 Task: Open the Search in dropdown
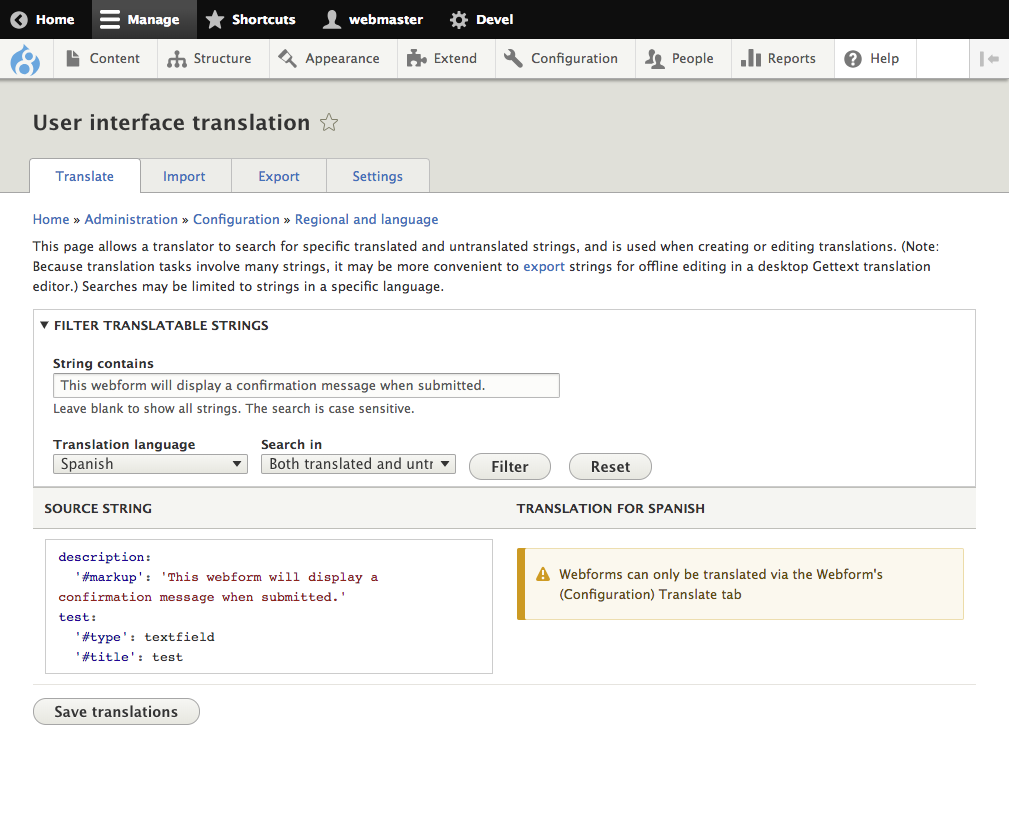click(358, 464)
